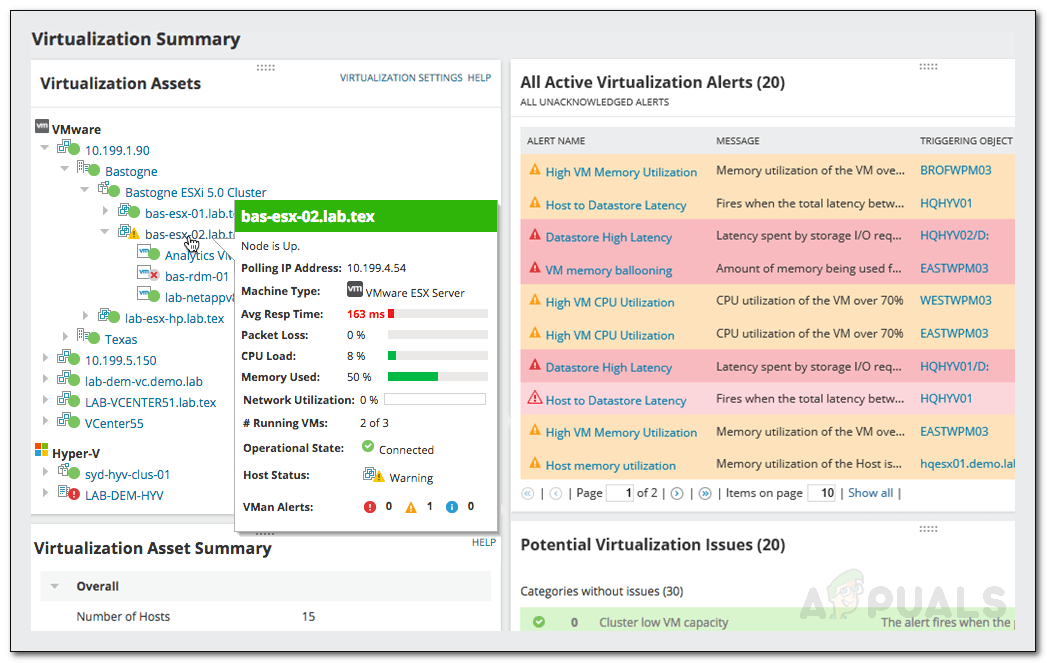Click the Items on page input field
This screenshot has width=1047, height=663.
click(x=820, y=493)
